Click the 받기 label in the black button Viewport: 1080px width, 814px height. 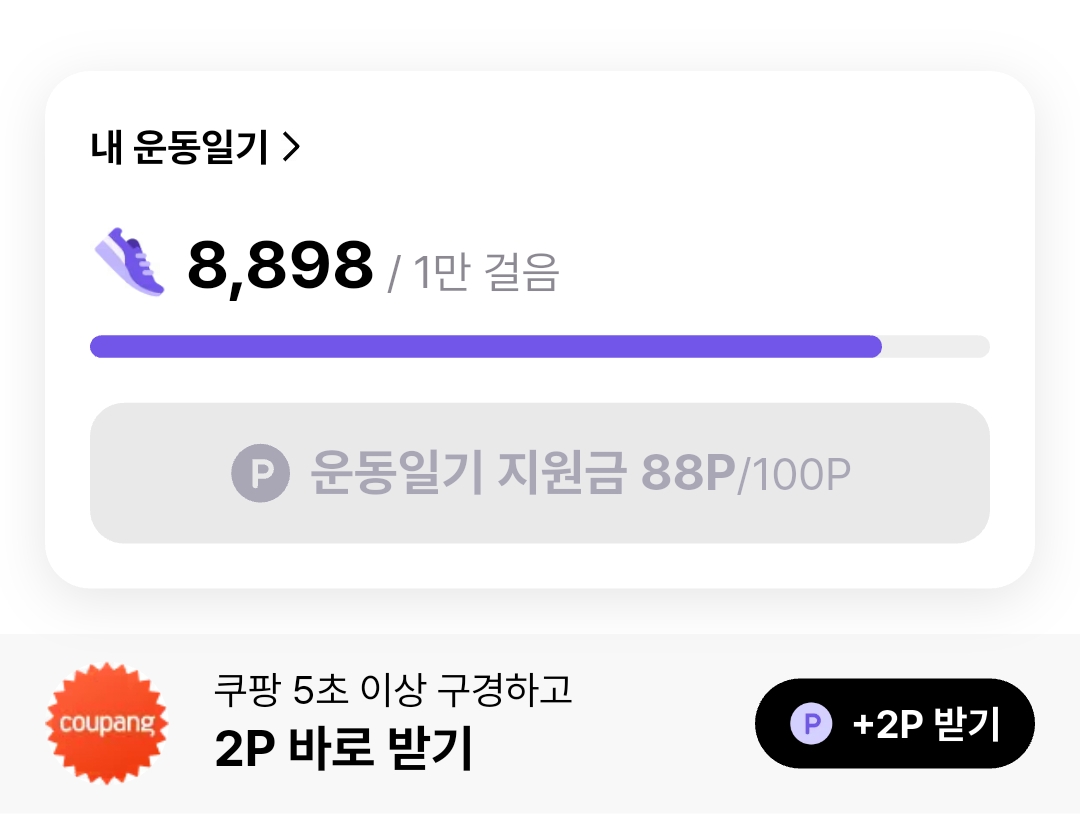[x=967, y=723]
